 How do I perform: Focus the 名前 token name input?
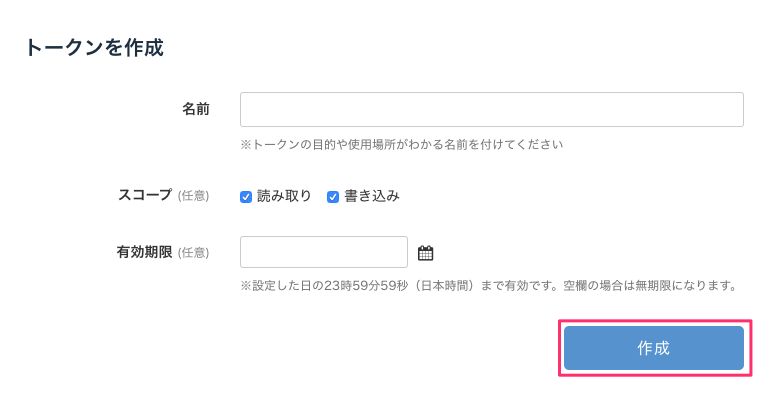click(x=491, y=110)
